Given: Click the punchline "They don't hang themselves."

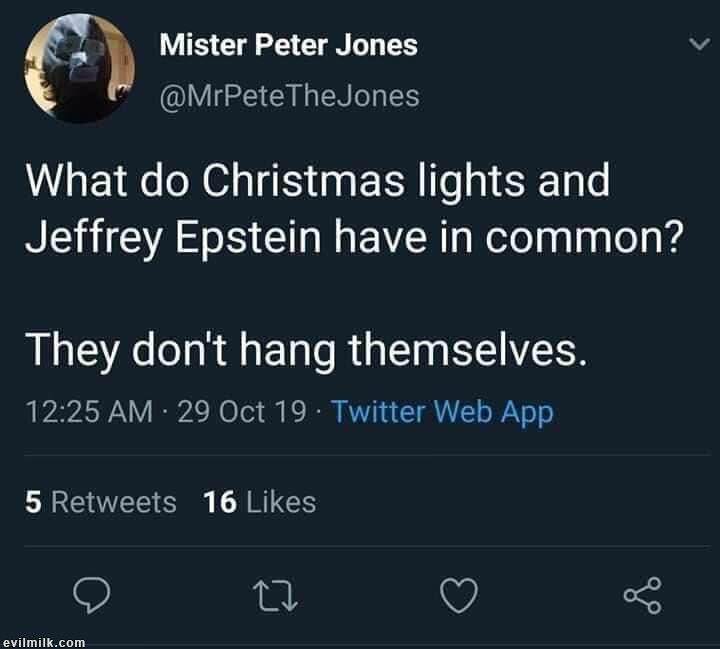Looking at the screenshot, I should click(304, 352).
